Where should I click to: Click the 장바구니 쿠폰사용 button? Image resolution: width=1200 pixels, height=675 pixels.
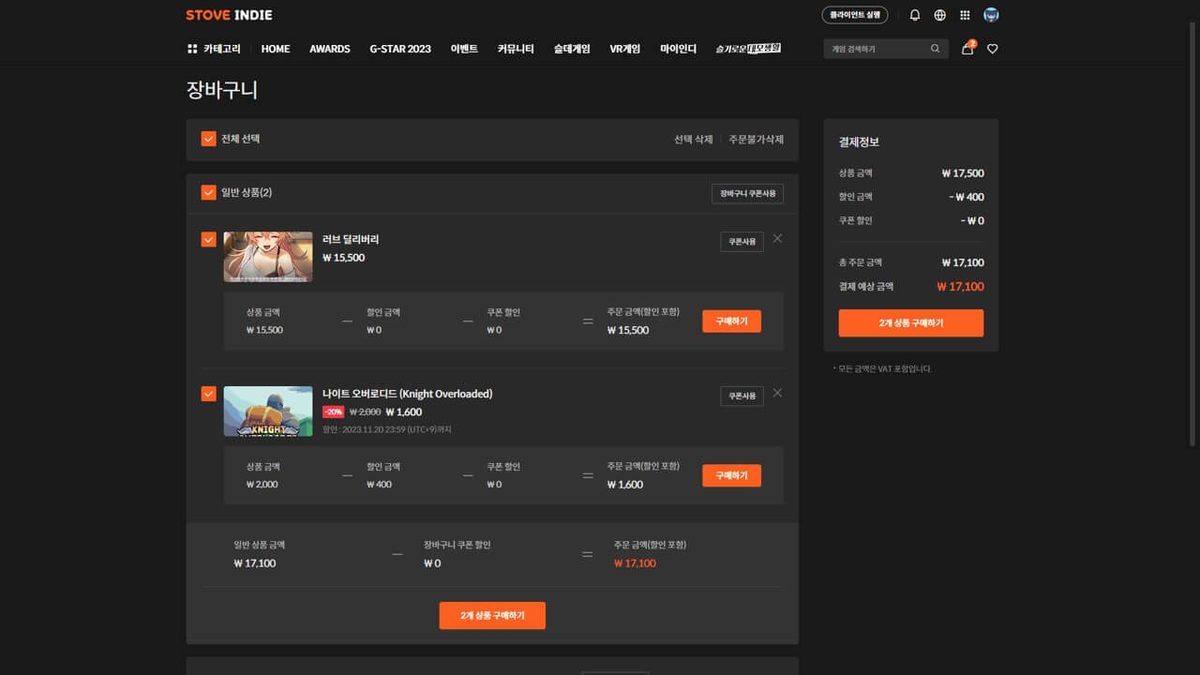748,193
